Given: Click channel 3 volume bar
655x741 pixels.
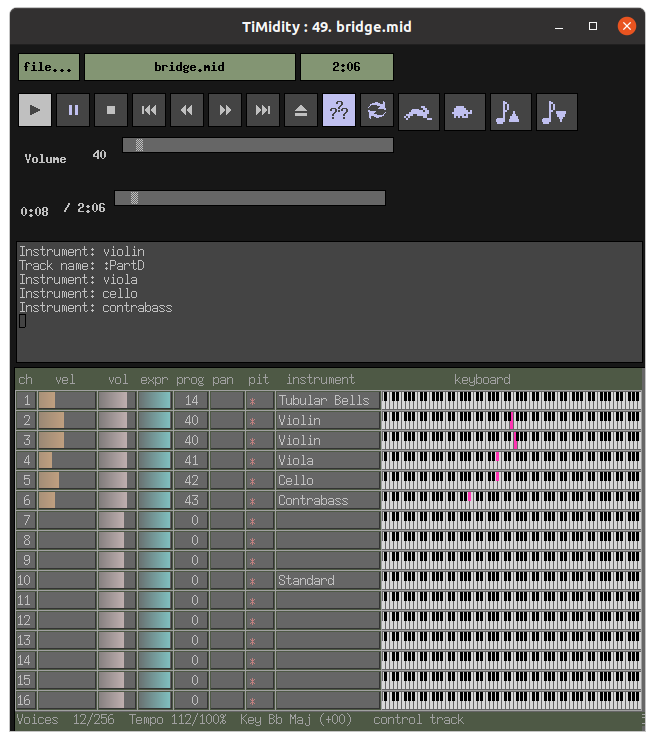Looking at the screenshot, I should pos(117,440).
